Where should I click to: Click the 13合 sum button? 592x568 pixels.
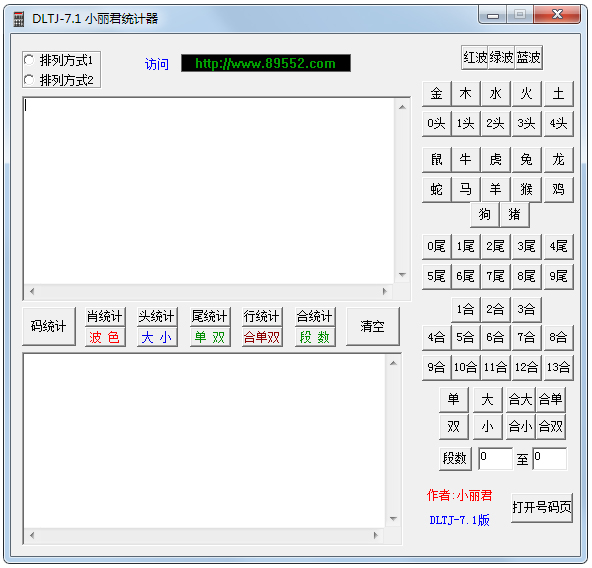coord(558,367)
